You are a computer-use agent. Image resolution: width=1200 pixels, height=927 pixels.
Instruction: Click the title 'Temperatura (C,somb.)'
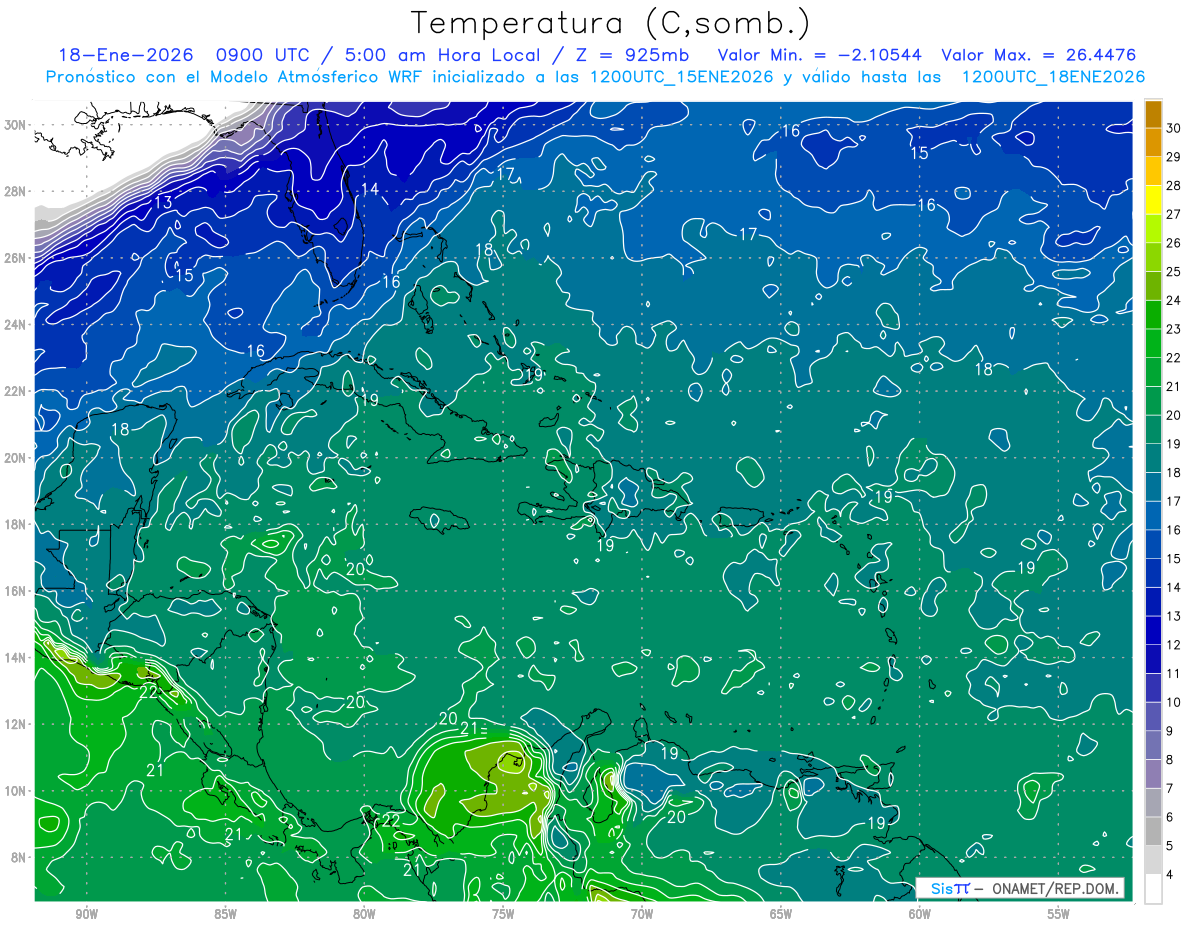(610, 23)
